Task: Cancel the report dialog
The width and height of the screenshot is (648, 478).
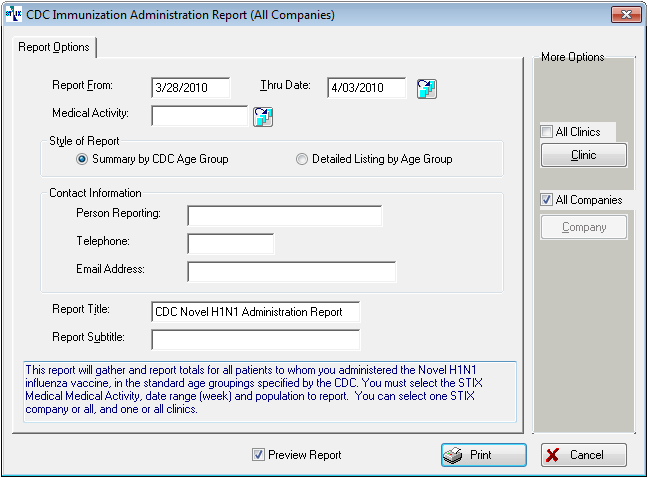Action: click(584, 455)
